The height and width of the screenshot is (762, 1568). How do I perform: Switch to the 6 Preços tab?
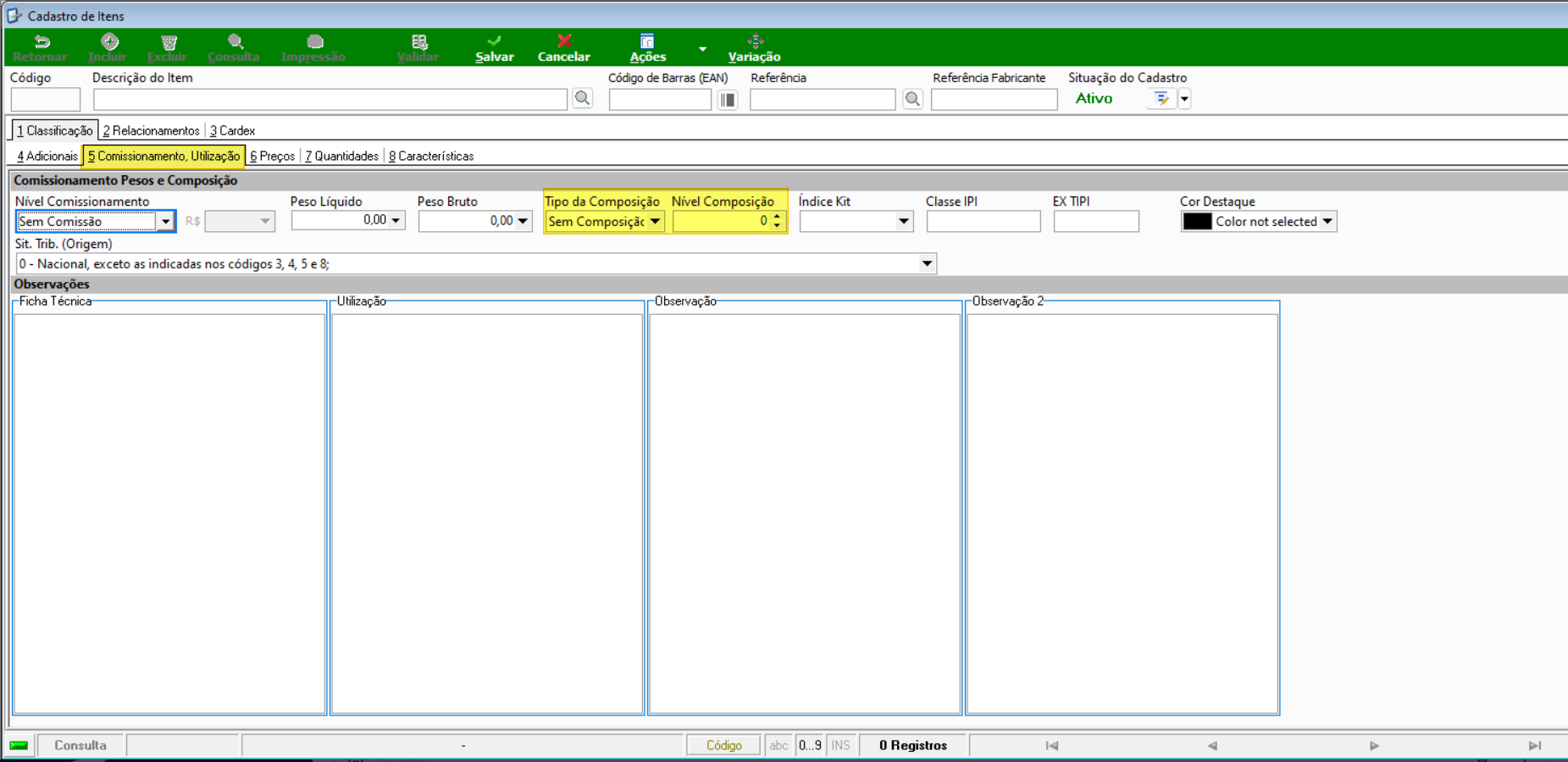pyautogui.click(x=273, y=156)
